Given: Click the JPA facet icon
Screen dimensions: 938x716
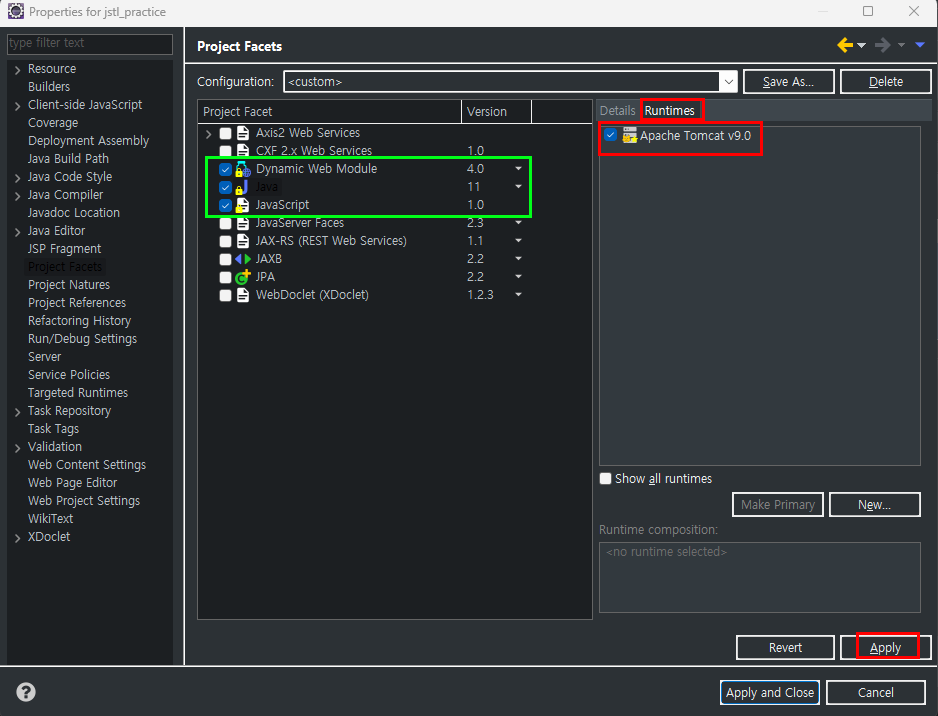Looking at the screenshot, I should click(x=242, y=277).
